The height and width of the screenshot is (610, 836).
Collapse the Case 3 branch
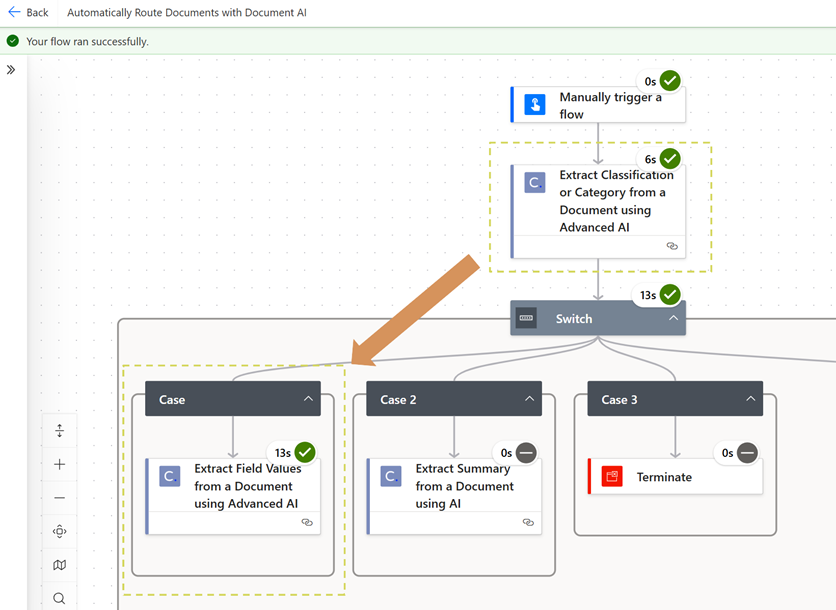pos(750,399)
